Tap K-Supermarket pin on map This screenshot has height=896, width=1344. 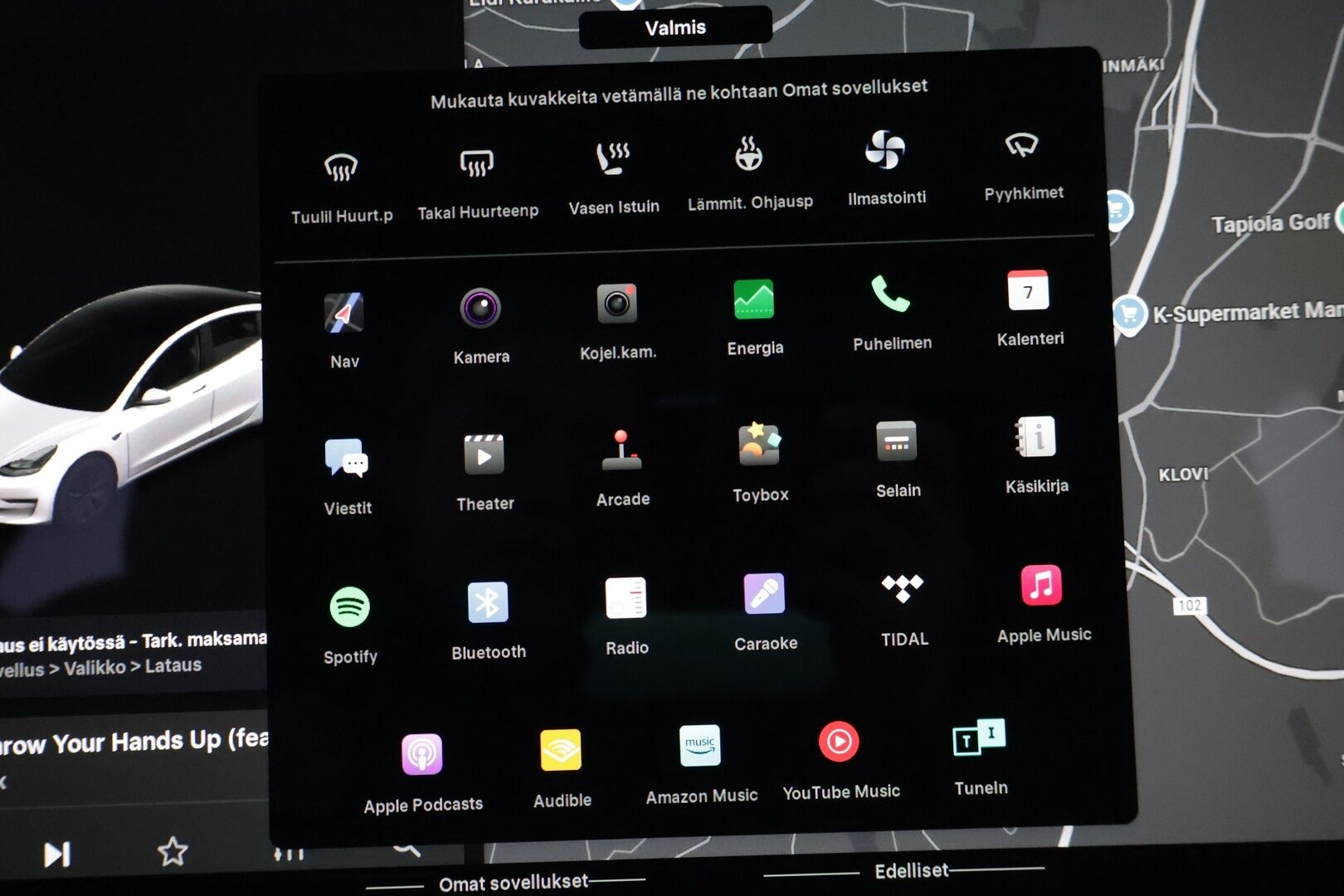pyautogui.click(x=1129, y=315)
